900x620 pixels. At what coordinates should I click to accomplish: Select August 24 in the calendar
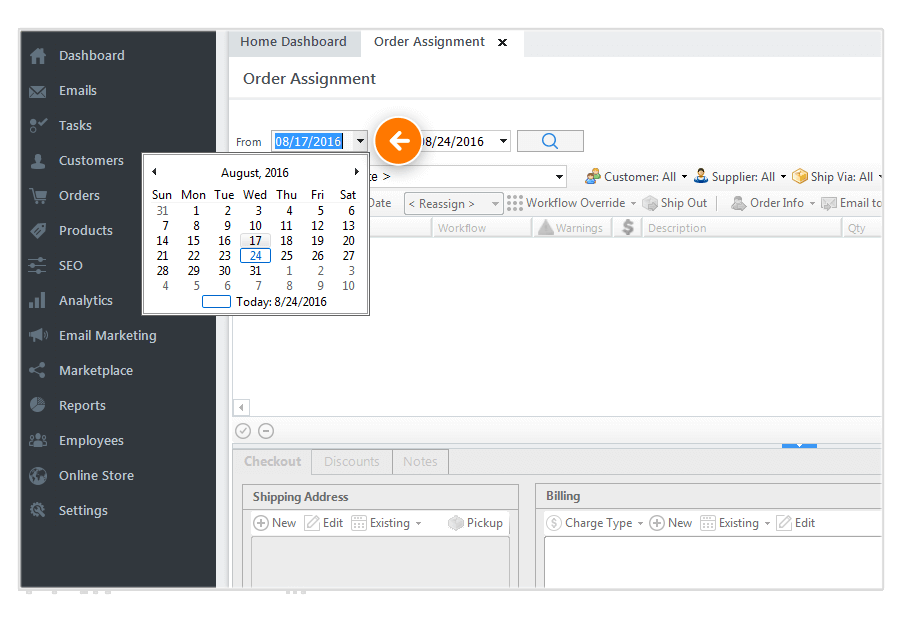[x=255, y=255]
